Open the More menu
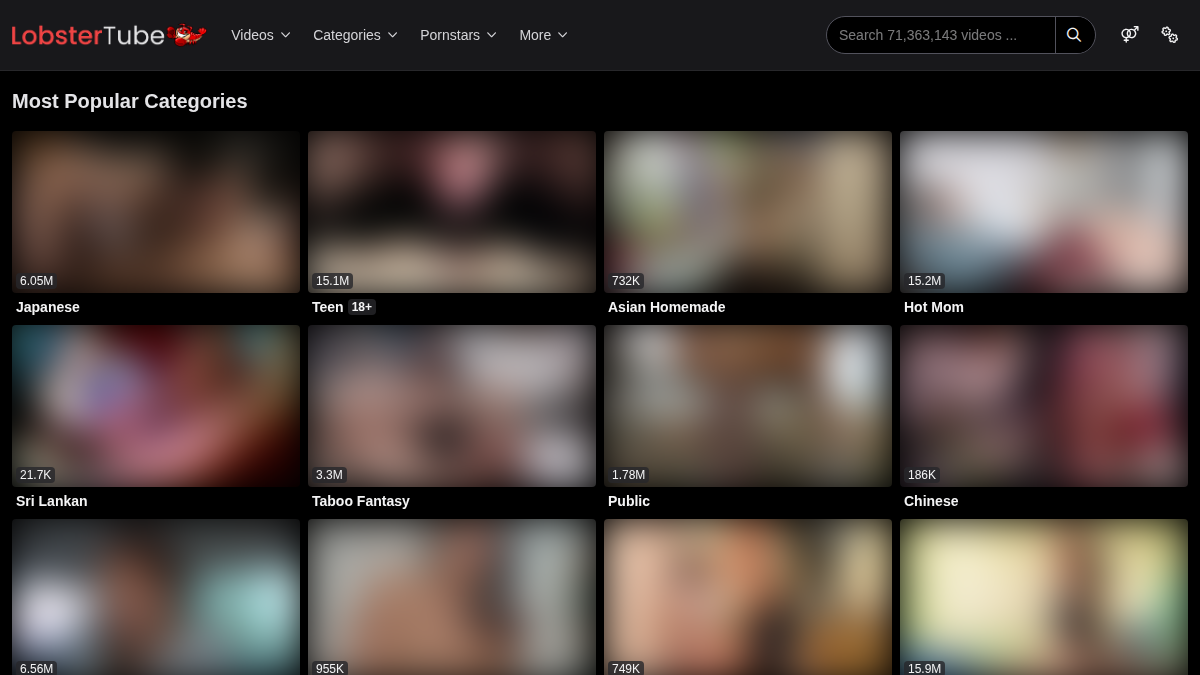Image resolution: width=1200 pixels, height=675 pixels. [543, 35]
